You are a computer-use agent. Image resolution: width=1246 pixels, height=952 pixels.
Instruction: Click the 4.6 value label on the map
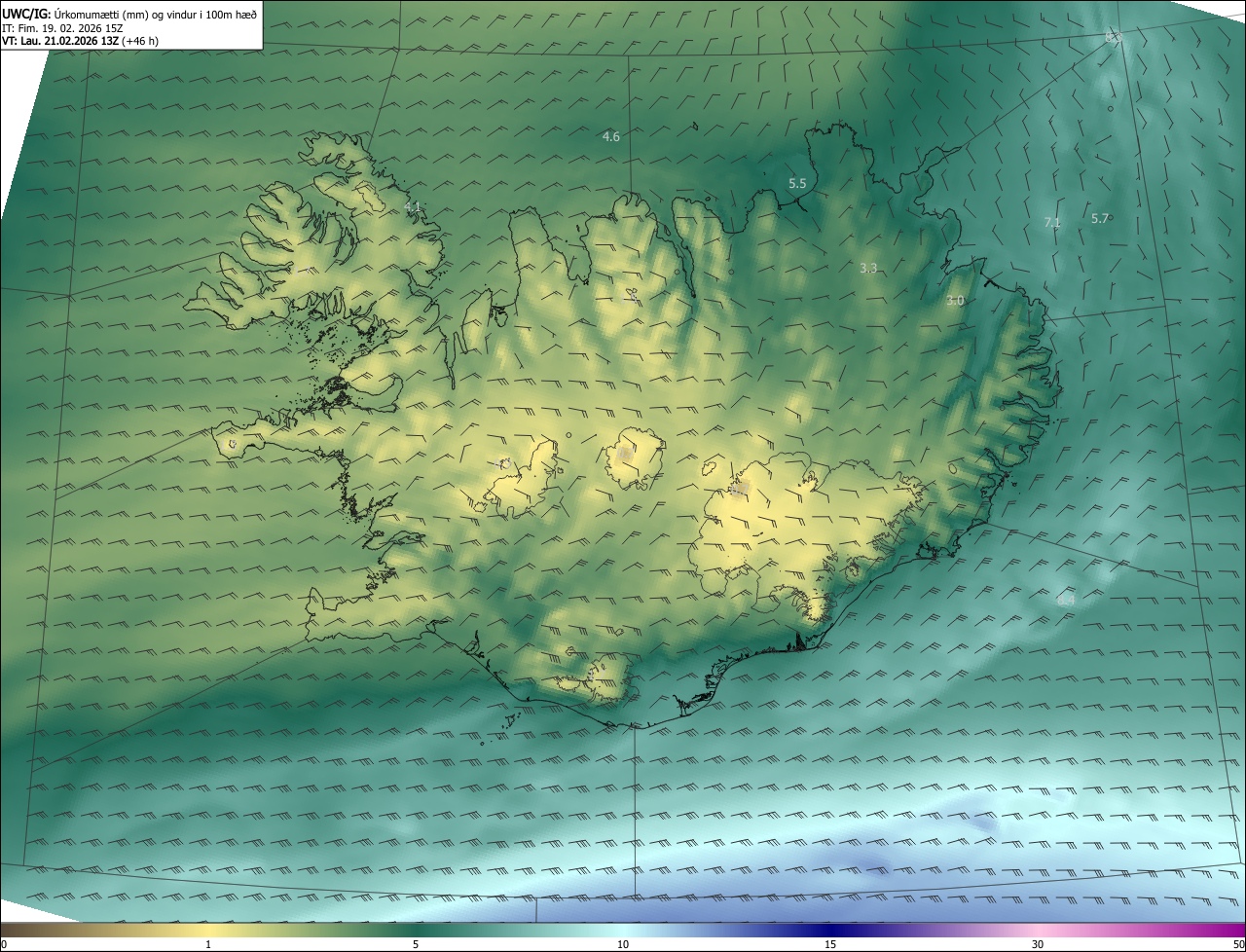[611, 137]
